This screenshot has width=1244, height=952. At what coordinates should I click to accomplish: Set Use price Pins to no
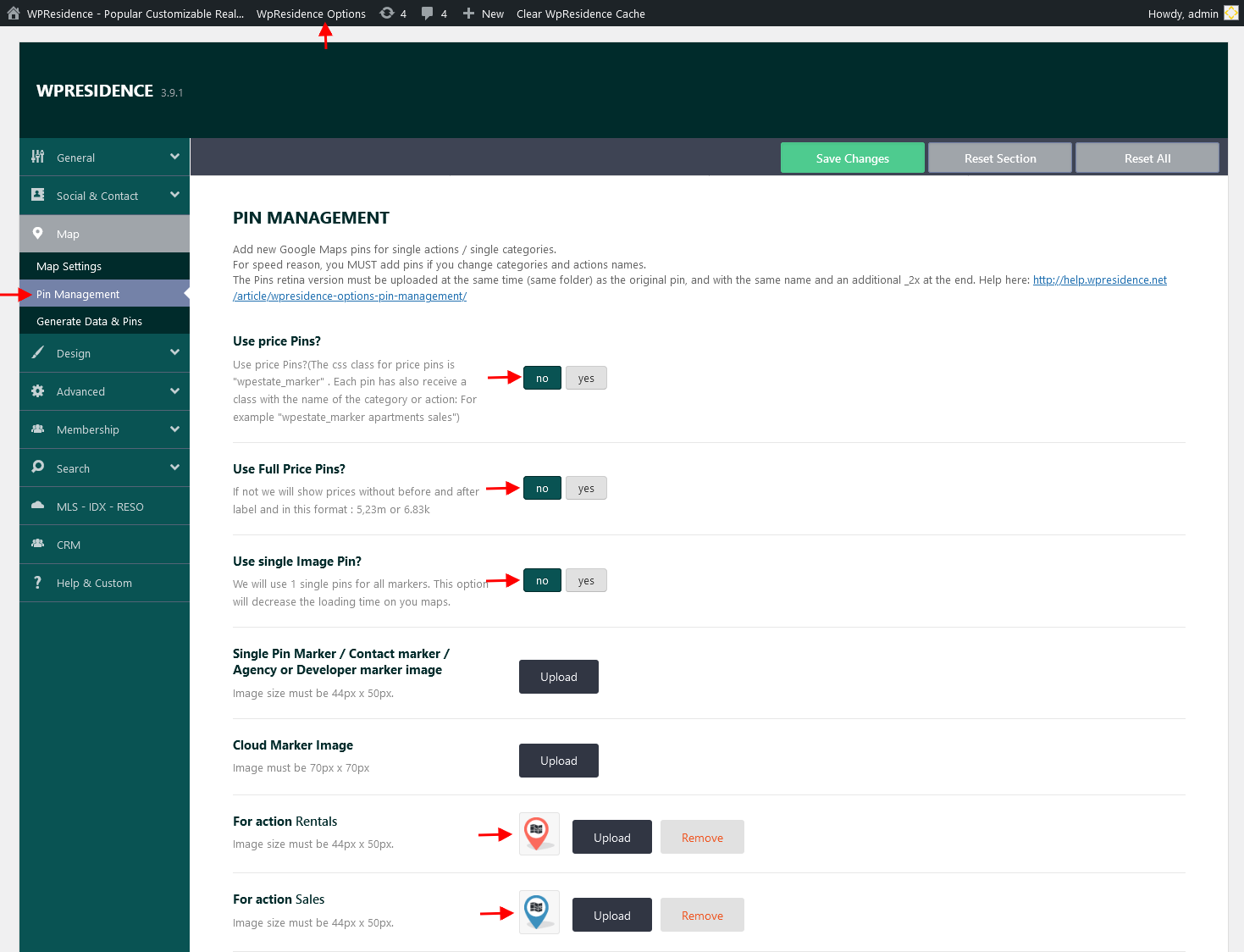tap(542, 378)
